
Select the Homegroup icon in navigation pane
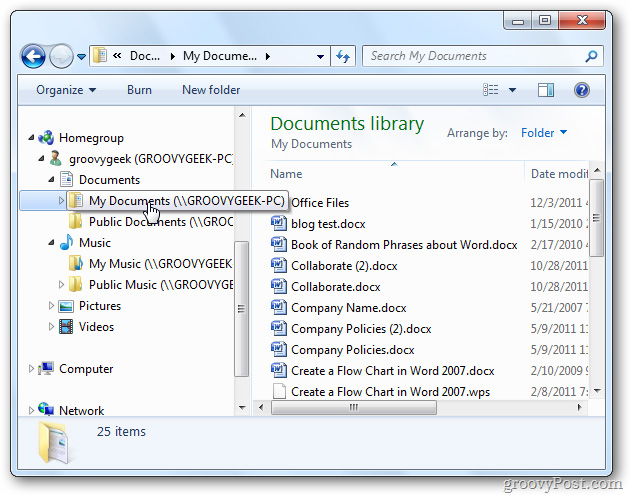pos(46,138)
